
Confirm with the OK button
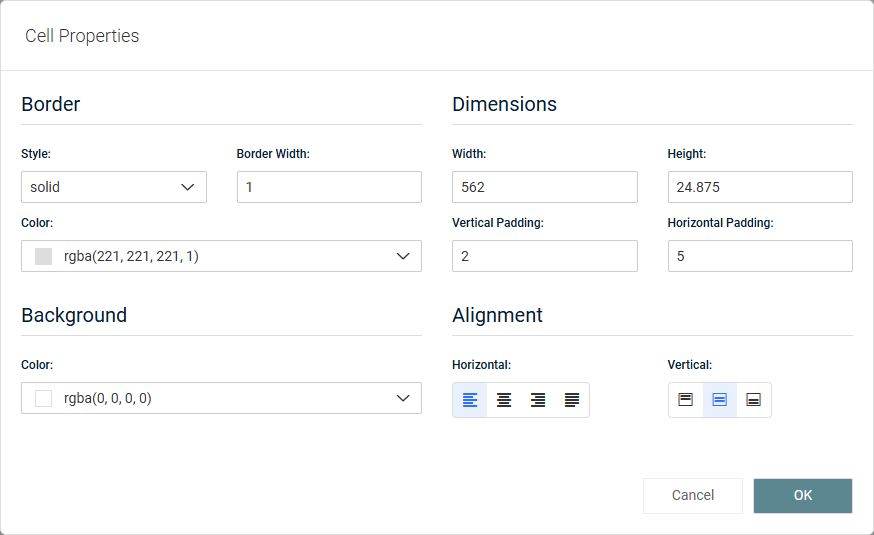tap(803, 495)
